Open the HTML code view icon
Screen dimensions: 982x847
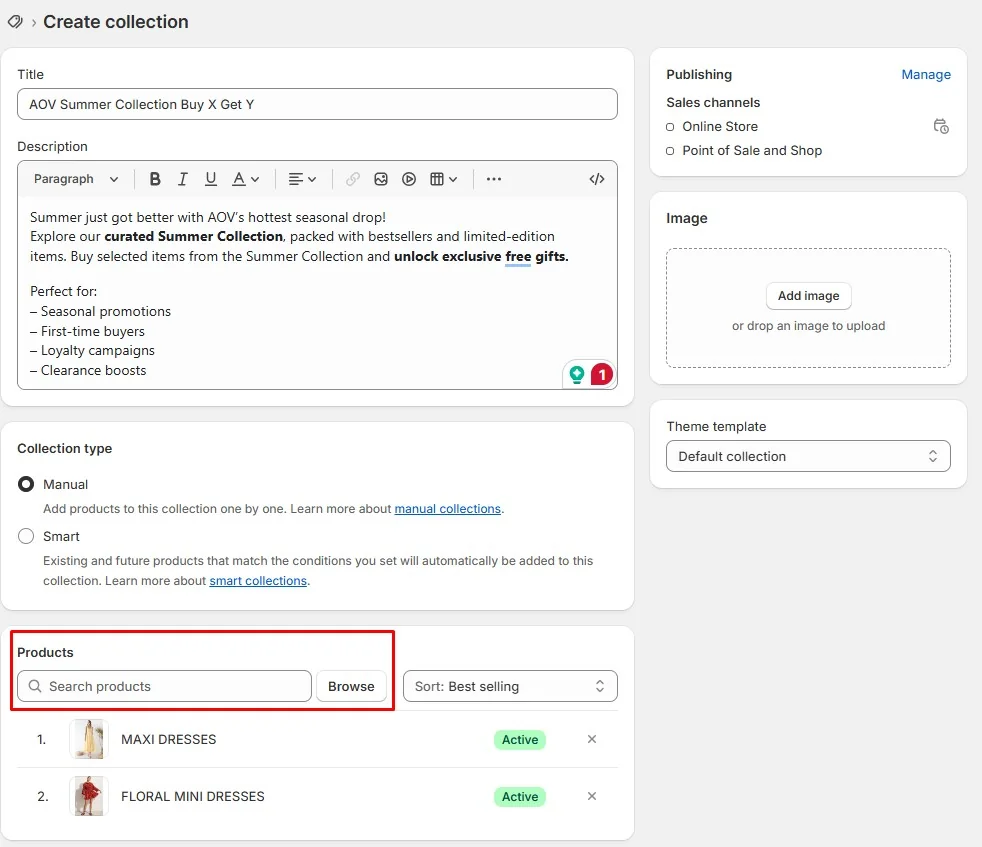click(597, 179)
